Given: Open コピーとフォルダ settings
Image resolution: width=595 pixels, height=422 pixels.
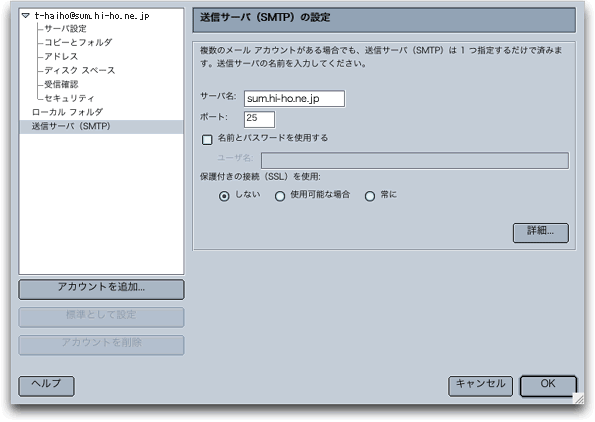Looking at the screenshot, I should point(78,43).
